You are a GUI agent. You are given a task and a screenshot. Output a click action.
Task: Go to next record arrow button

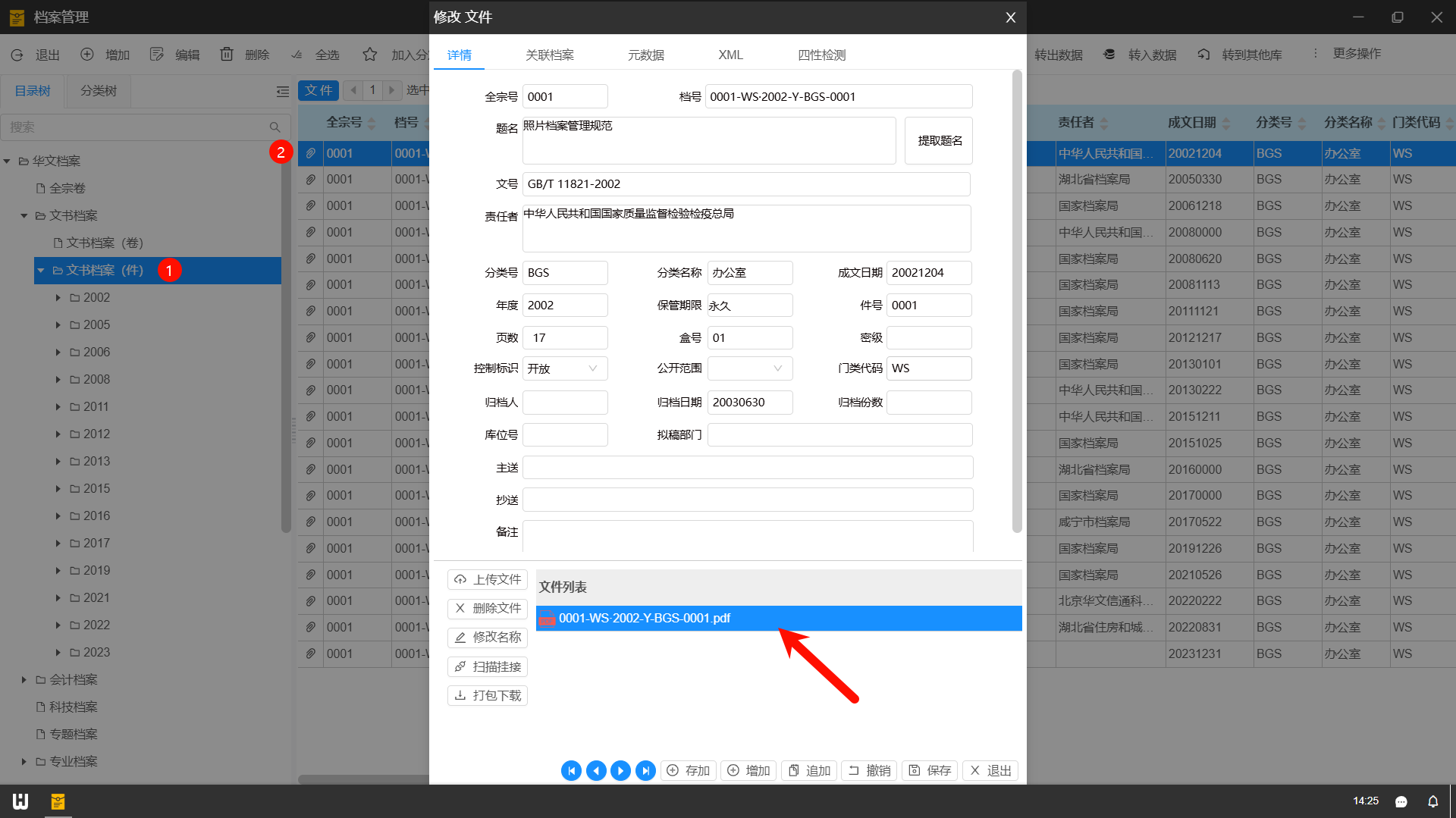point(620,770)
